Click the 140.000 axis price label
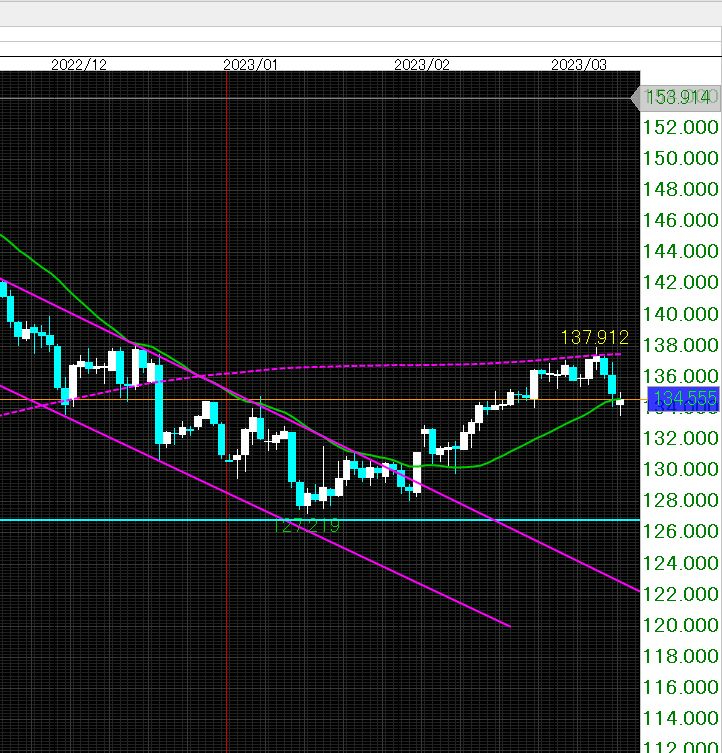This screenshot has height=753, width=722. tap(680, 314)
